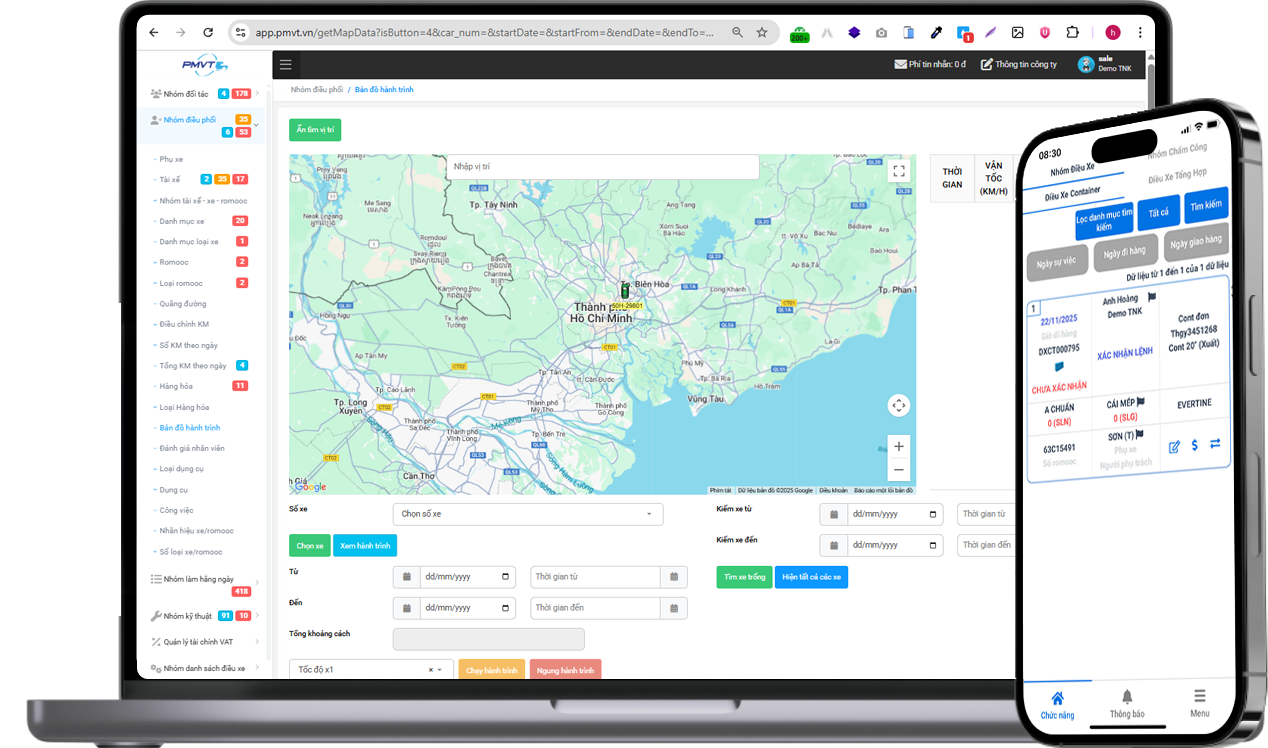Clear the Tốc độ x1 selection with x
Screen dimensions: 1268x748
(431, 670)
